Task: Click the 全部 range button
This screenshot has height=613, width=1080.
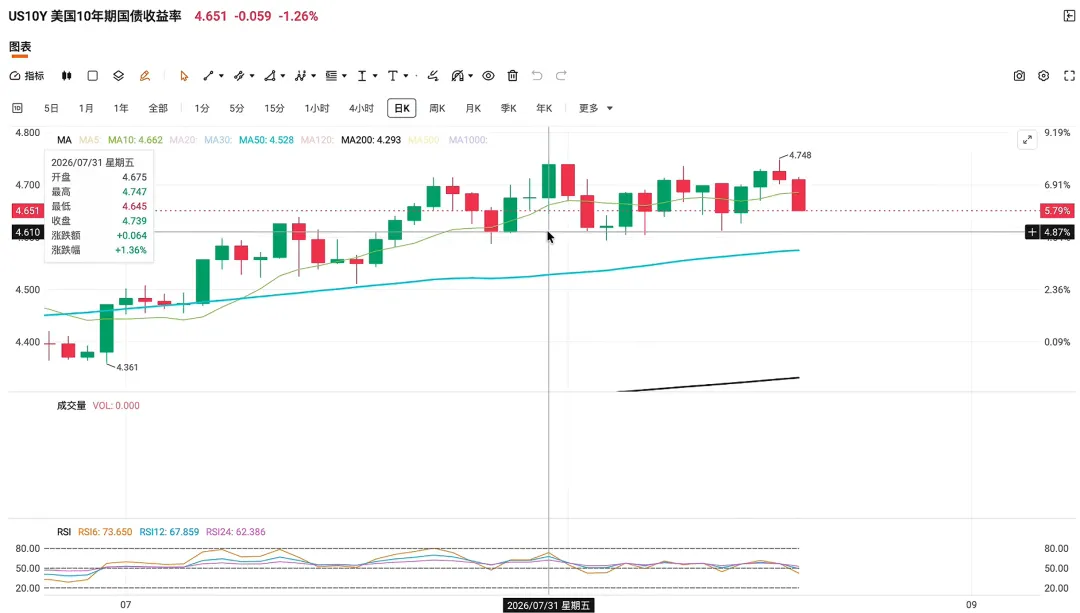Action: (x=158, y=108)
